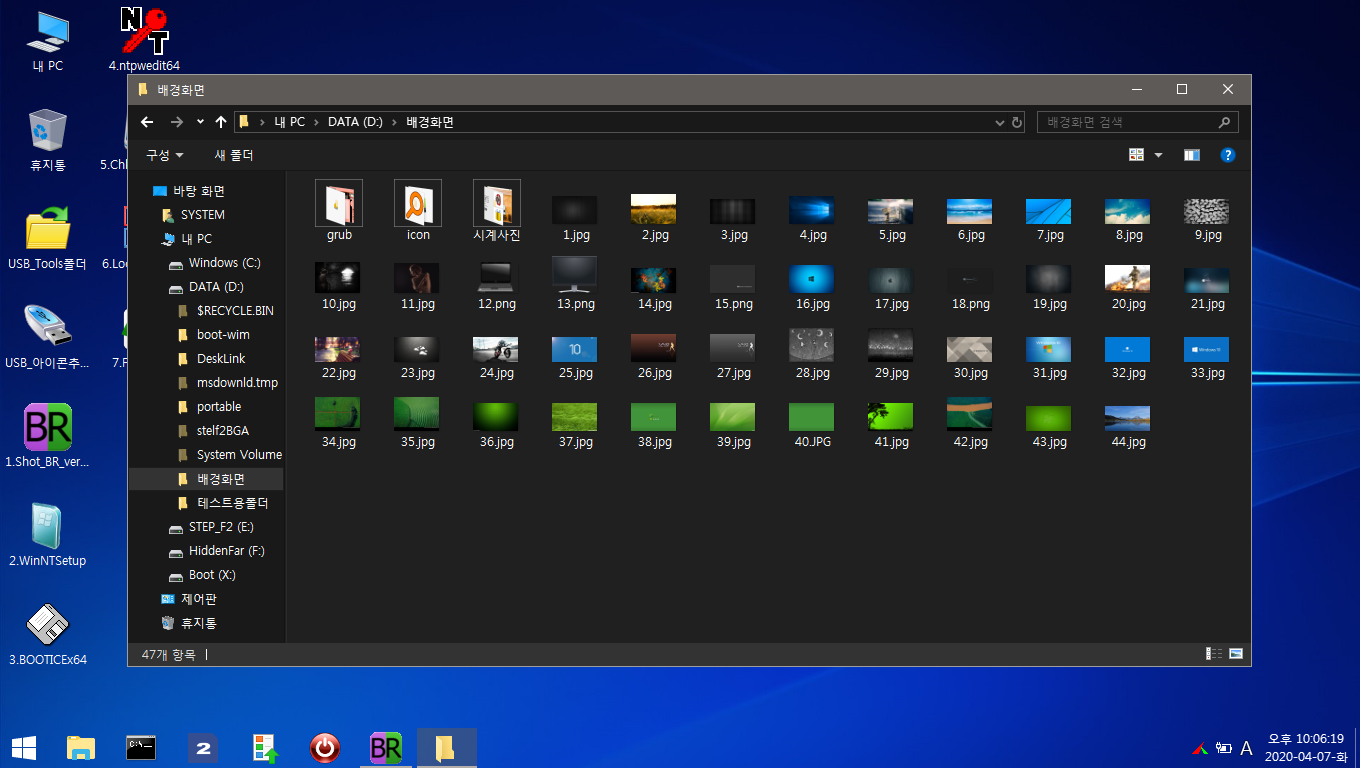Select $RECYCLE.BIN folder in tree
This screenshot has height=768, width=1360.
click(225, 311)
